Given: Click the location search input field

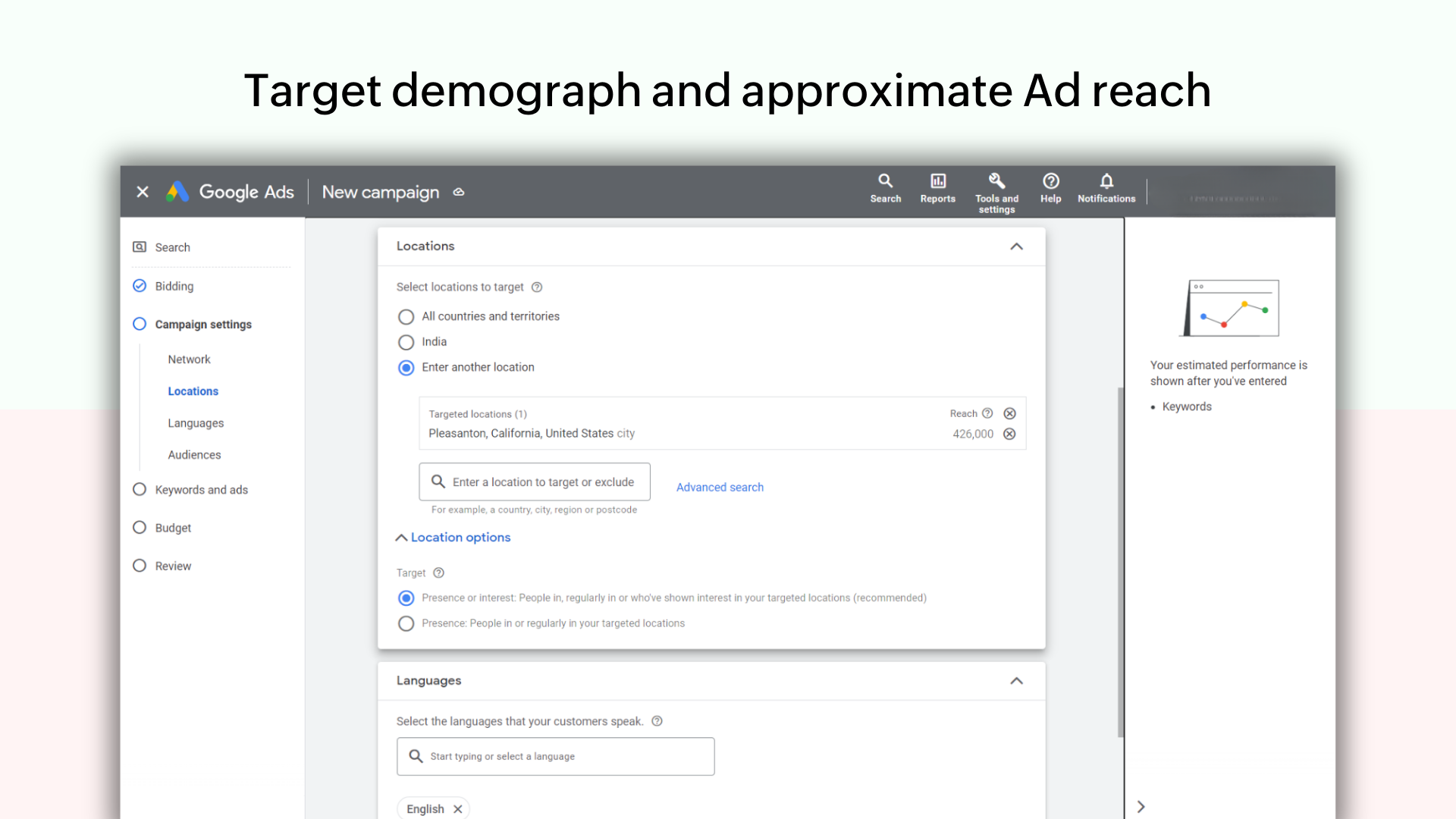Looking at the screenshot, I should (x=535, y=482).
